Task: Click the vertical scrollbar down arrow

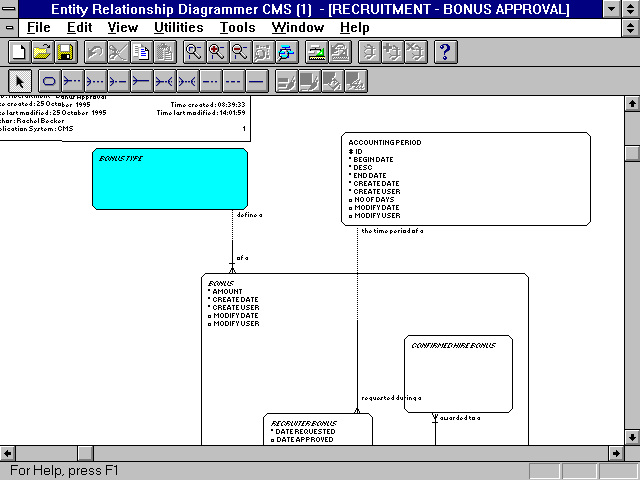Action: point(631,437)
